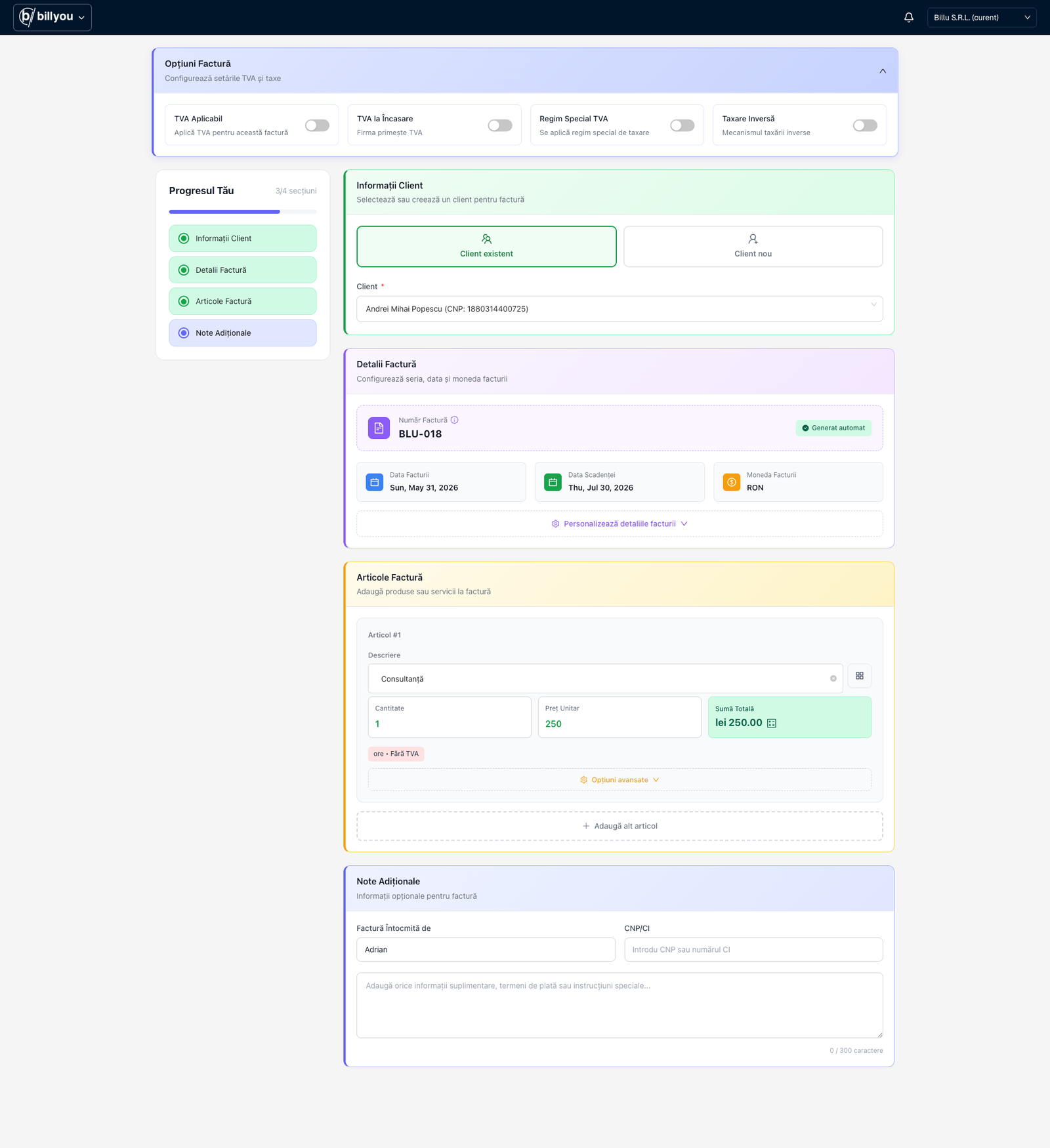Screen dimensions: 1050x1148
Task: Open the Client dropdown with Andrei Mihai Popescu
Action: [x=619, y=309]
